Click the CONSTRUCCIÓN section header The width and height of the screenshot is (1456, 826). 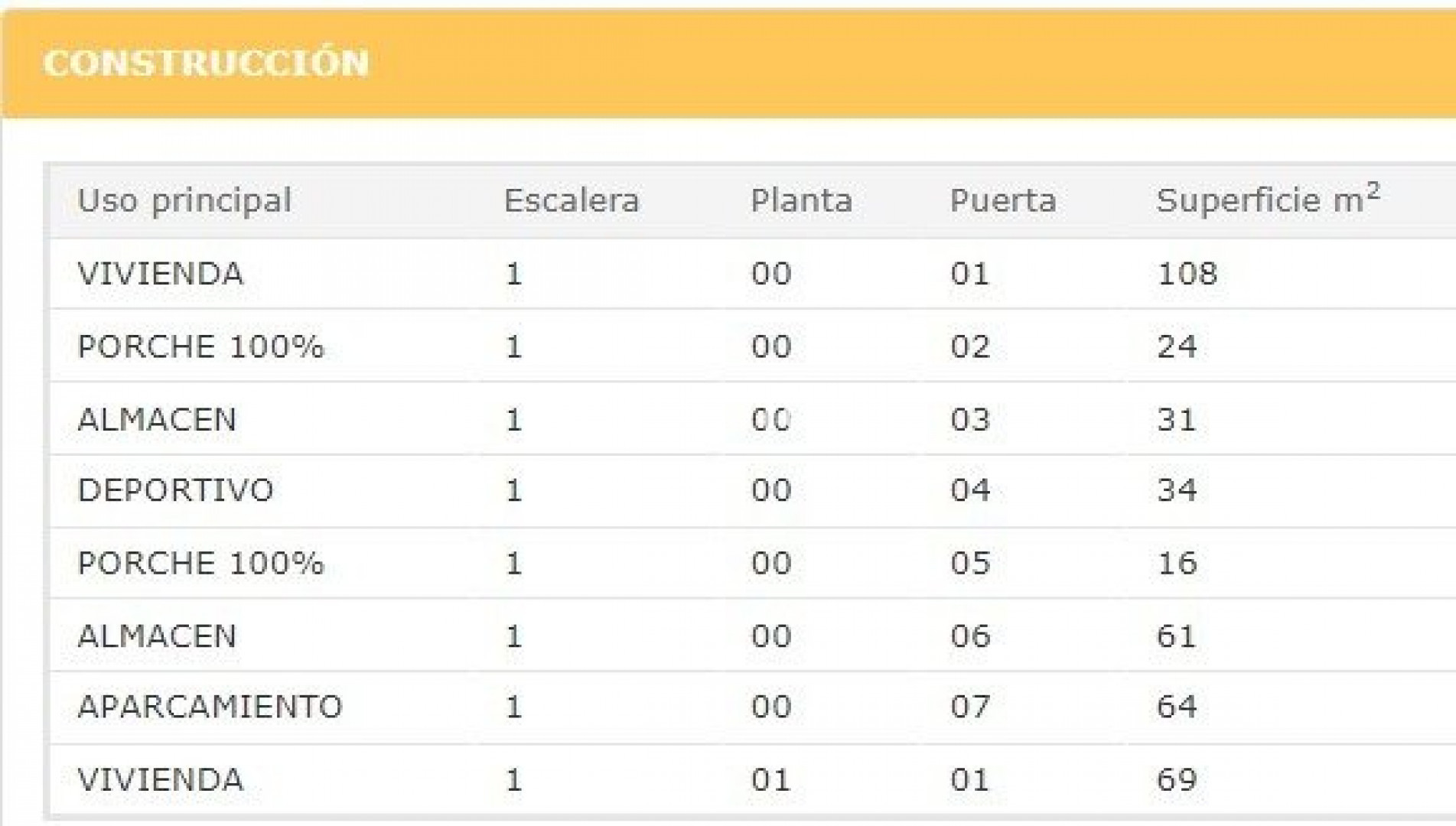coord(207,63)
